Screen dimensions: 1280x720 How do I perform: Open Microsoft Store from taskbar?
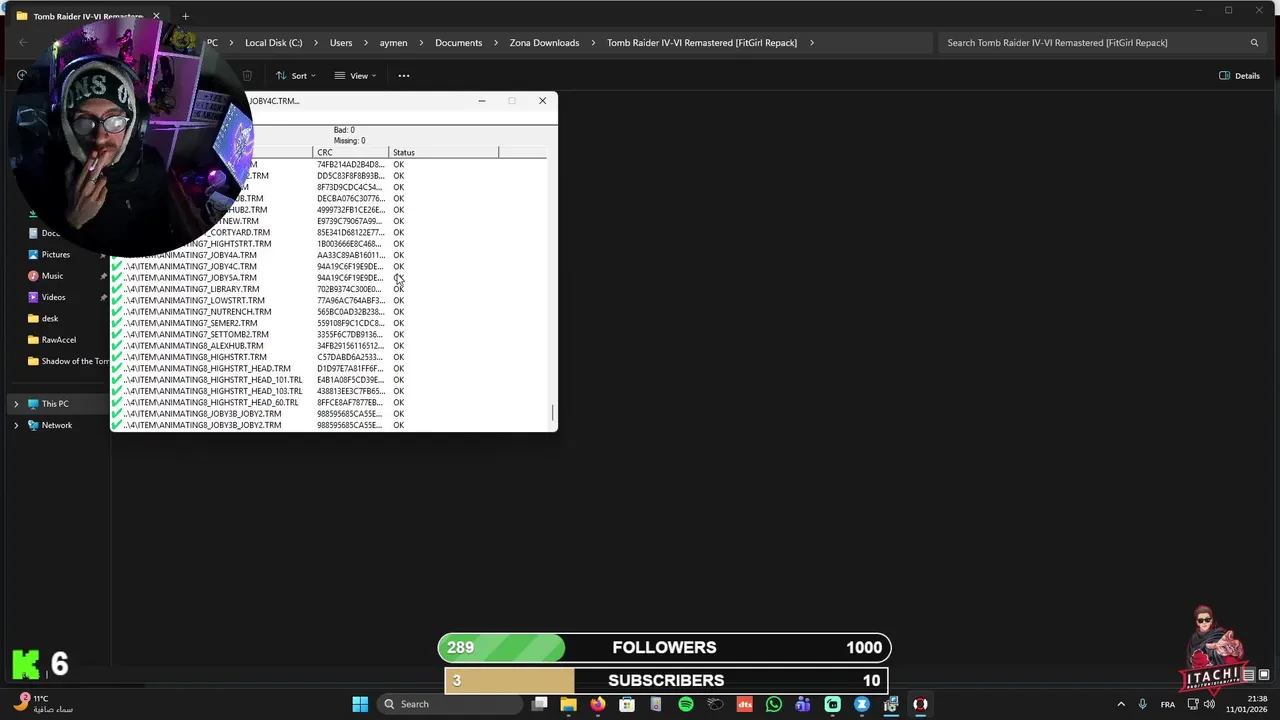point(627,704)
